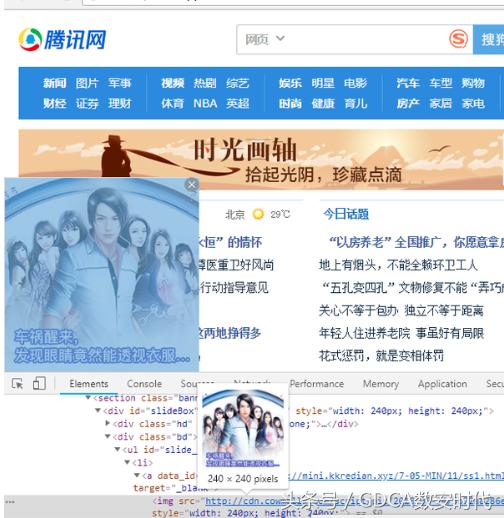Click the floating game ad image

tap(102, 275)
